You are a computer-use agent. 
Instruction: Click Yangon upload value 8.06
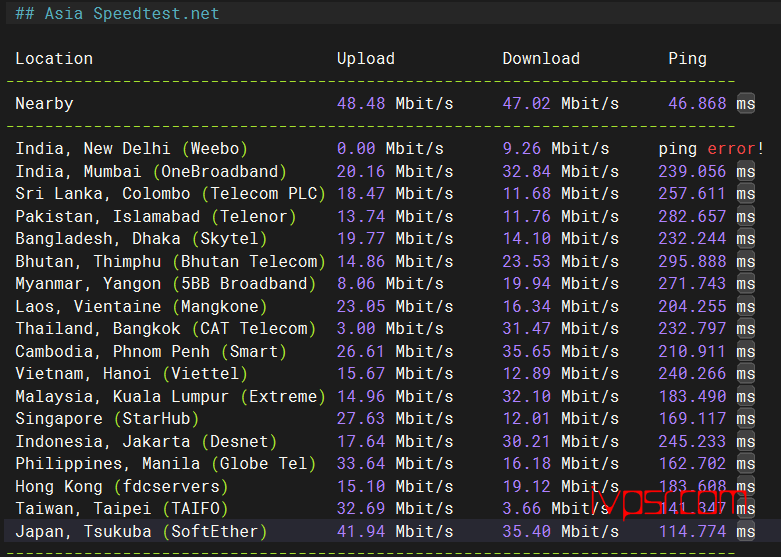356,283
